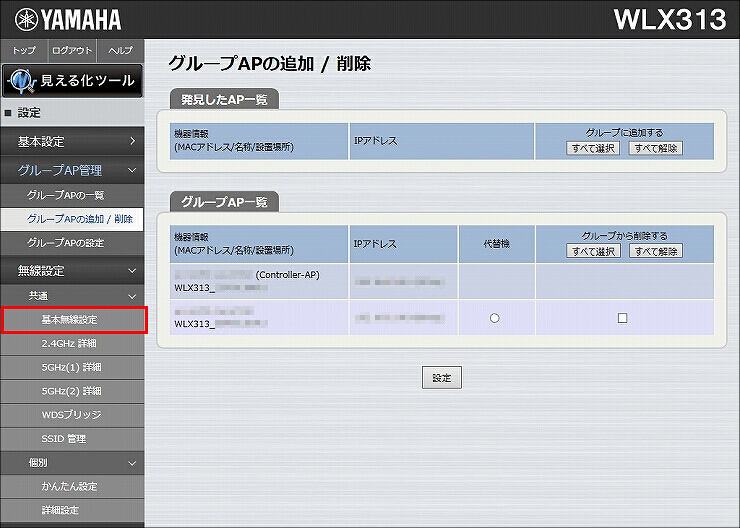Click すべて選択 under グループから削除する
Viewport: 740px width, 528px height.
pos(593,251)
